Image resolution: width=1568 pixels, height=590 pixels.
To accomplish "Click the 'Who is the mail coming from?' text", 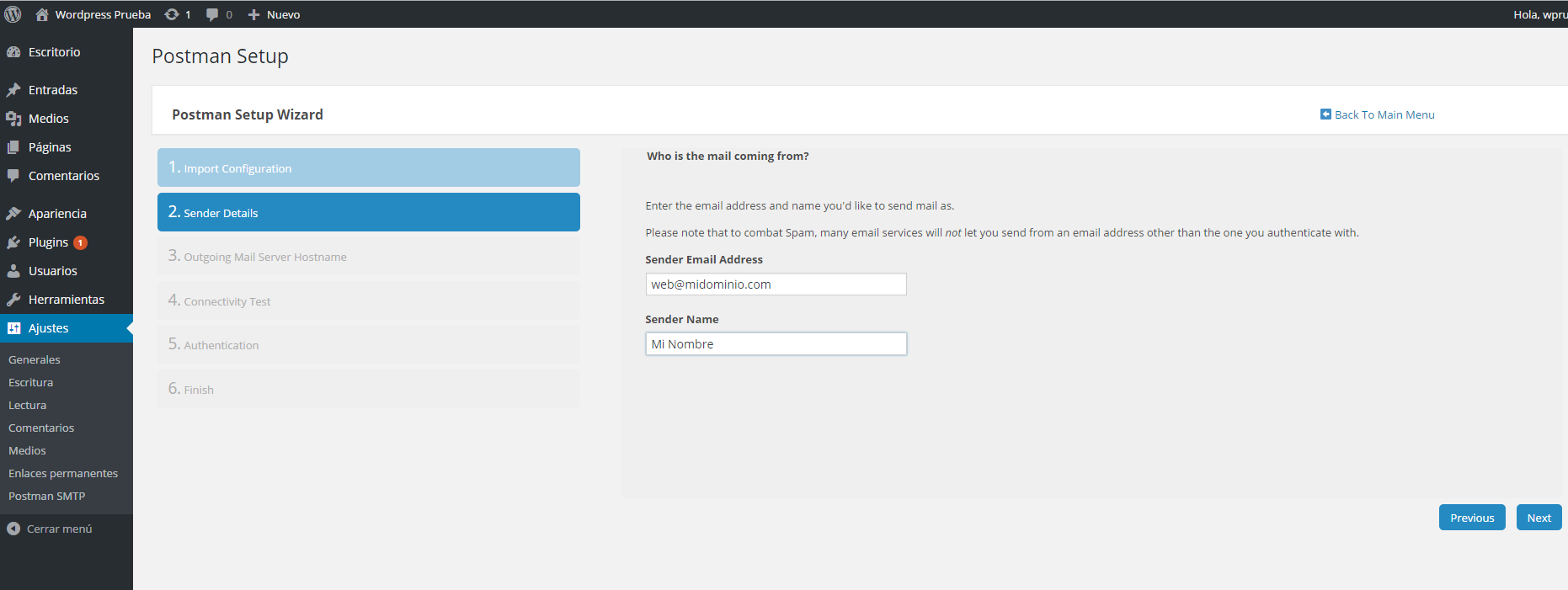I will click(728, 156).
